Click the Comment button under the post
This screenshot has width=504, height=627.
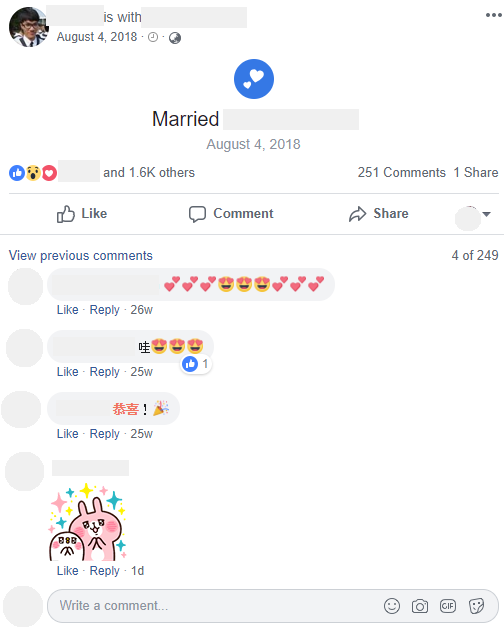click(x=231, y=214)
